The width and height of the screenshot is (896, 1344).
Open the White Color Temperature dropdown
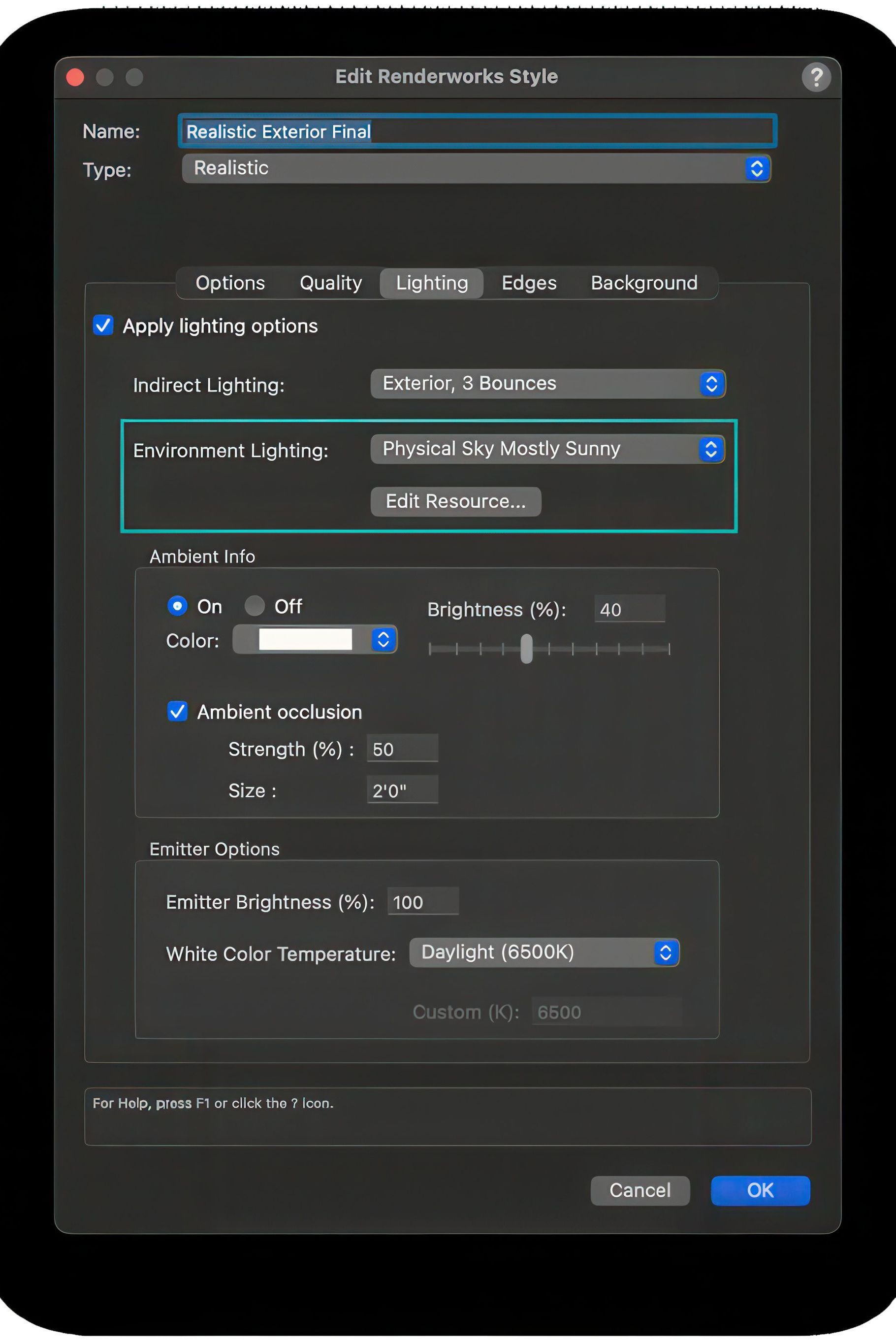pos(544,952)
